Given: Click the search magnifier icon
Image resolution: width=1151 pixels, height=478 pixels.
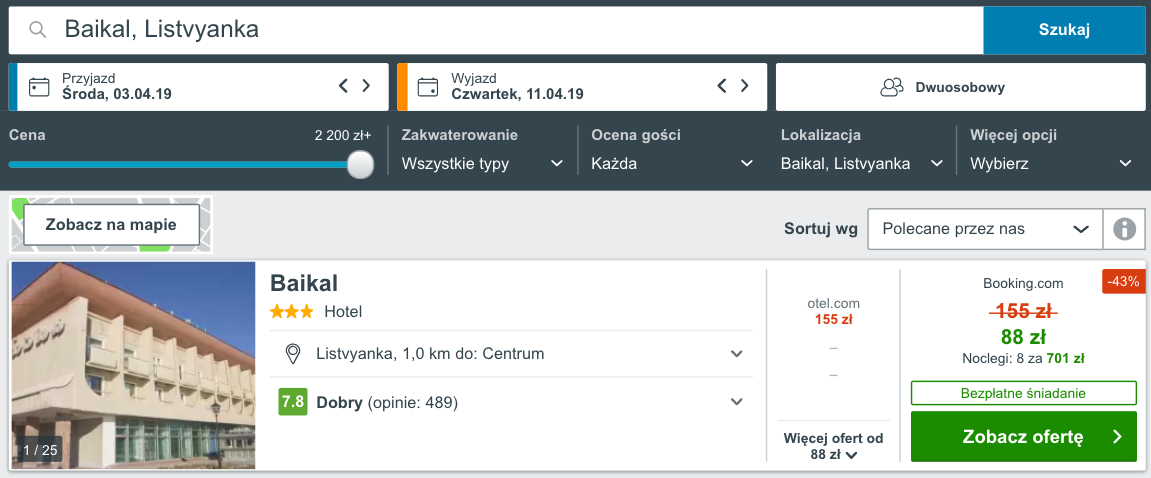Looking at the screenshot, I should 38,30.
